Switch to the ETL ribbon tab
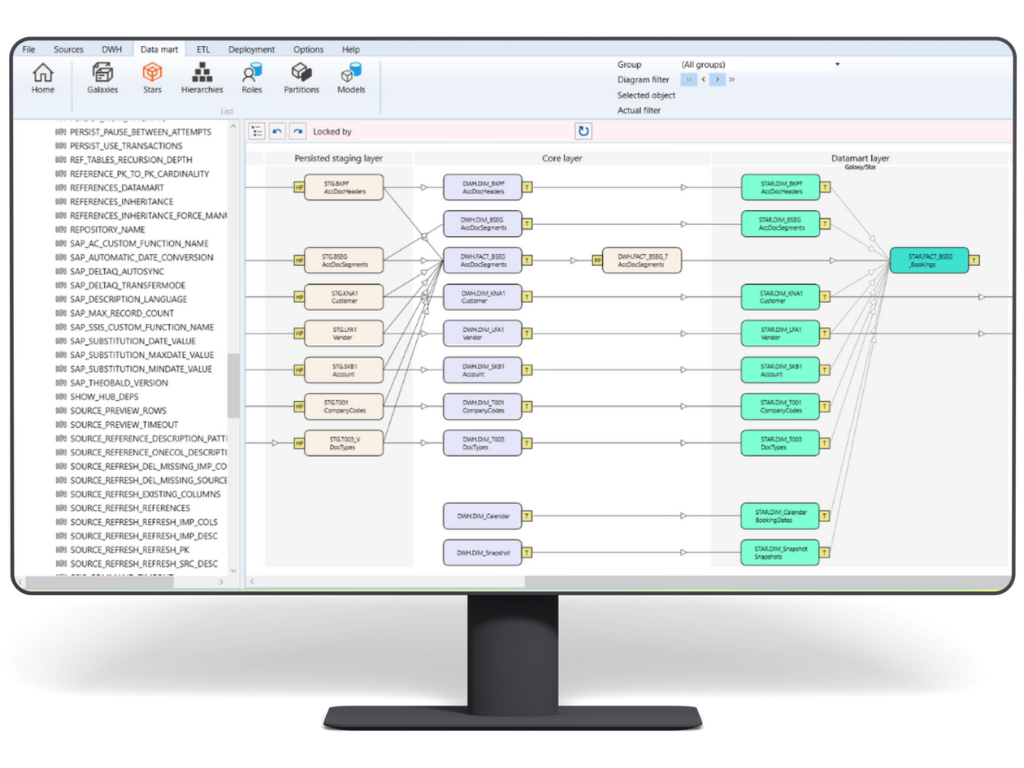 [x=203, y=48]
